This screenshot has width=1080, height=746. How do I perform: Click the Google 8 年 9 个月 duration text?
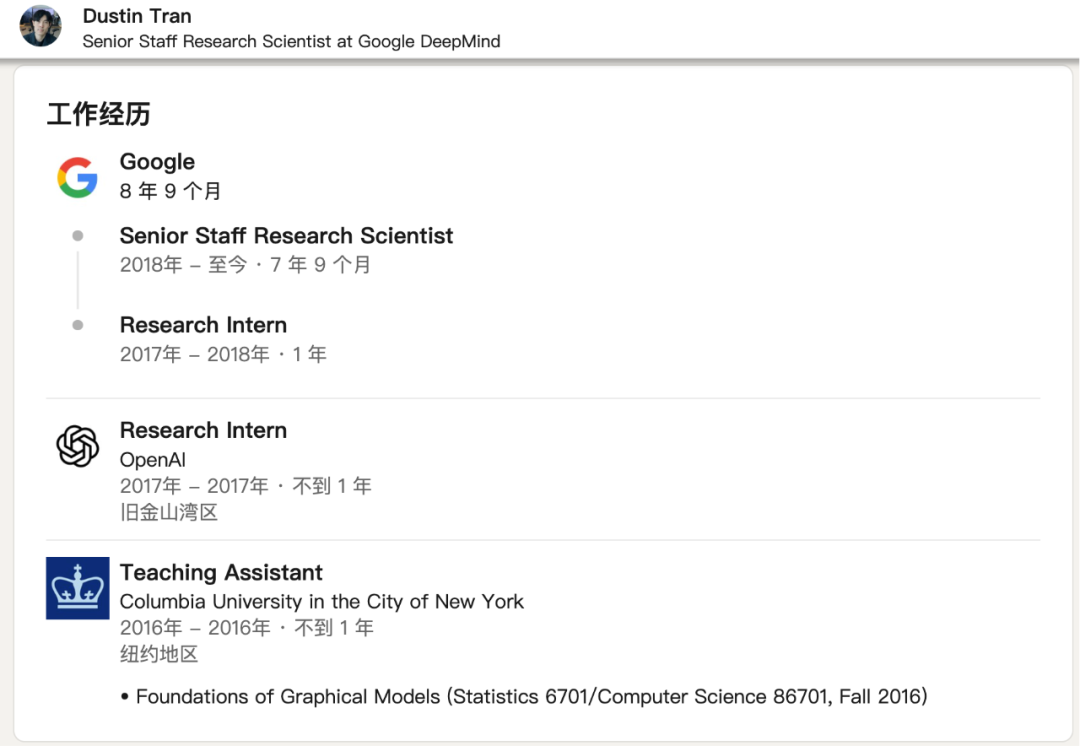(170, 191)
